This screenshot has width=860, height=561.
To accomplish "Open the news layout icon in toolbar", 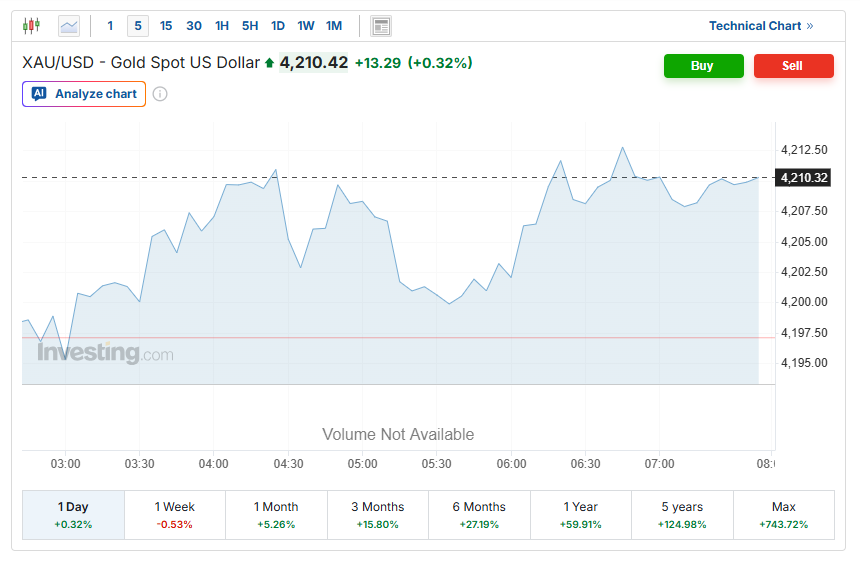I will [x=380, y=26].
